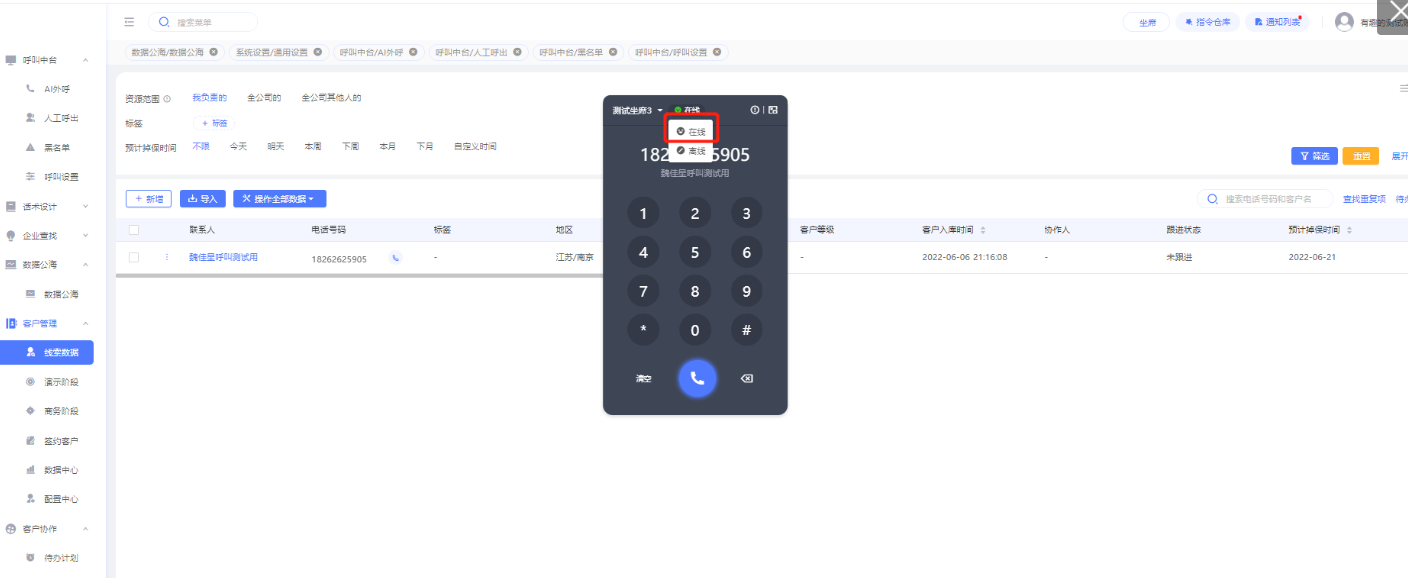Collapse the 客户协作 sidebar group
Viewport: 1408px width, 578px height.
pos(86,528)
